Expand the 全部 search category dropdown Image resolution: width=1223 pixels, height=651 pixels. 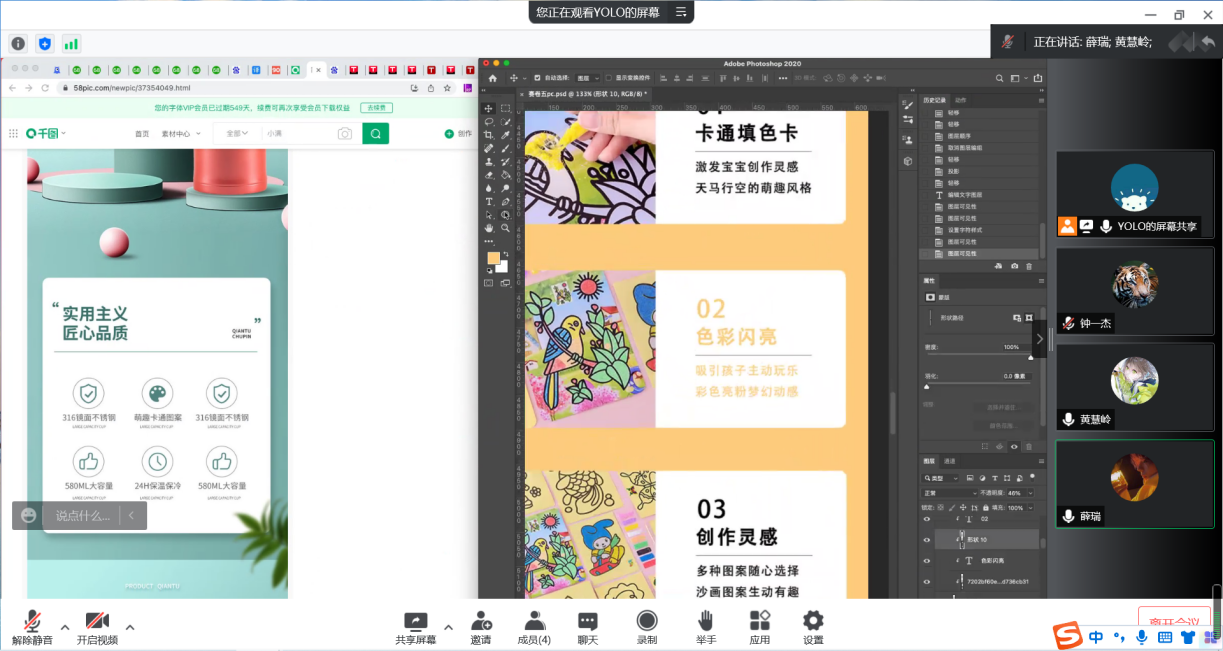(x=238, y=134)
